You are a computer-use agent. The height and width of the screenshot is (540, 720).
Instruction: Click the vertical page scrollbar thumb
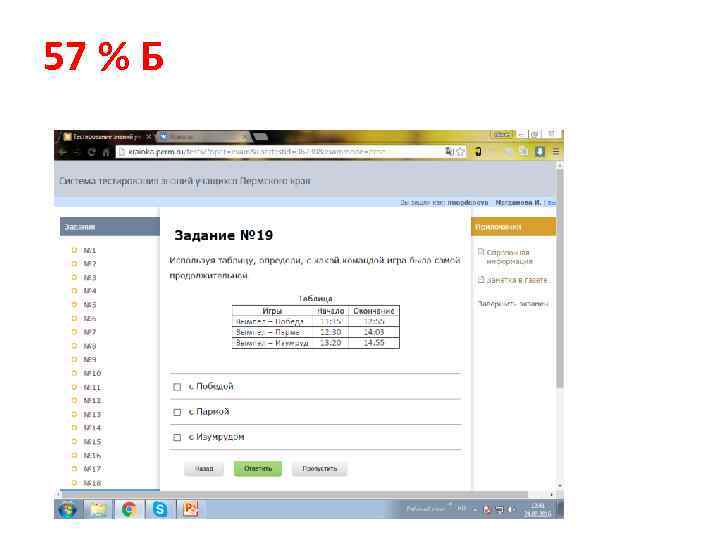tap(559, 279)
